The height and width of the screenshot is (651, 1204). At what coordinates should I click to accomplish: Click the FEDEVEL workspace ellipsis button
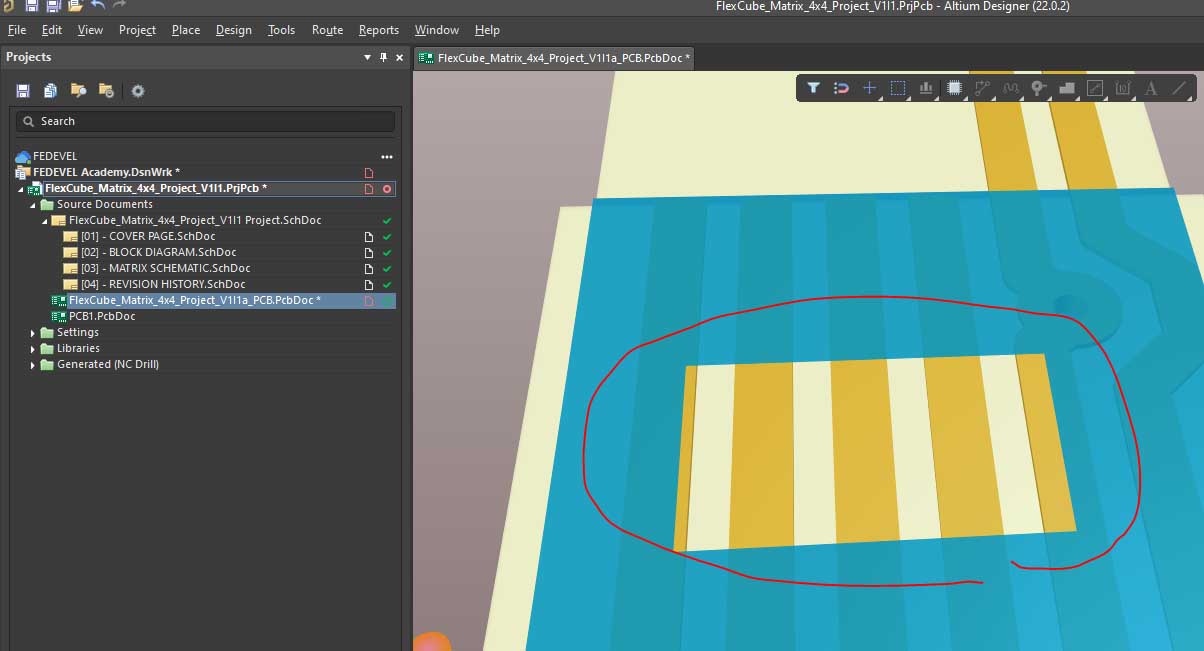point(387,157)
